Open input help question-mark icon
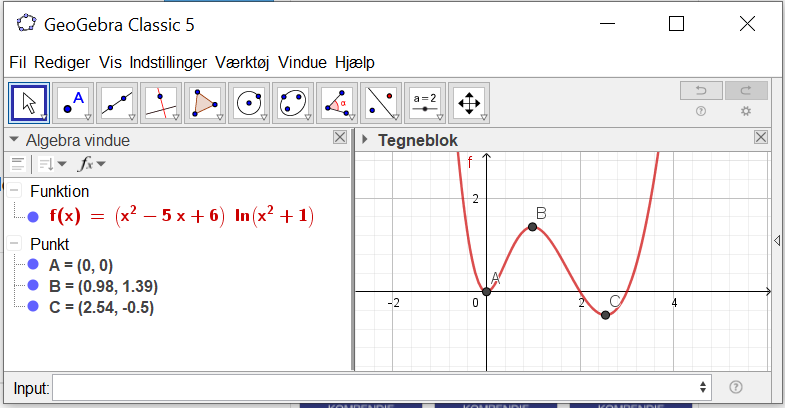The width and height of the screenshot is (785, 408). tap(735, 387)
